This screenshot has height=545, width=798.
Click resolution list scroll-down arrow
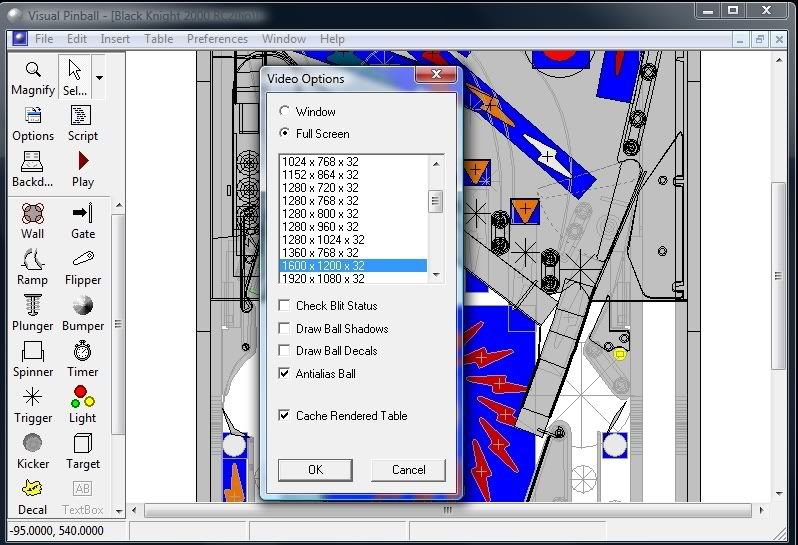435,277
